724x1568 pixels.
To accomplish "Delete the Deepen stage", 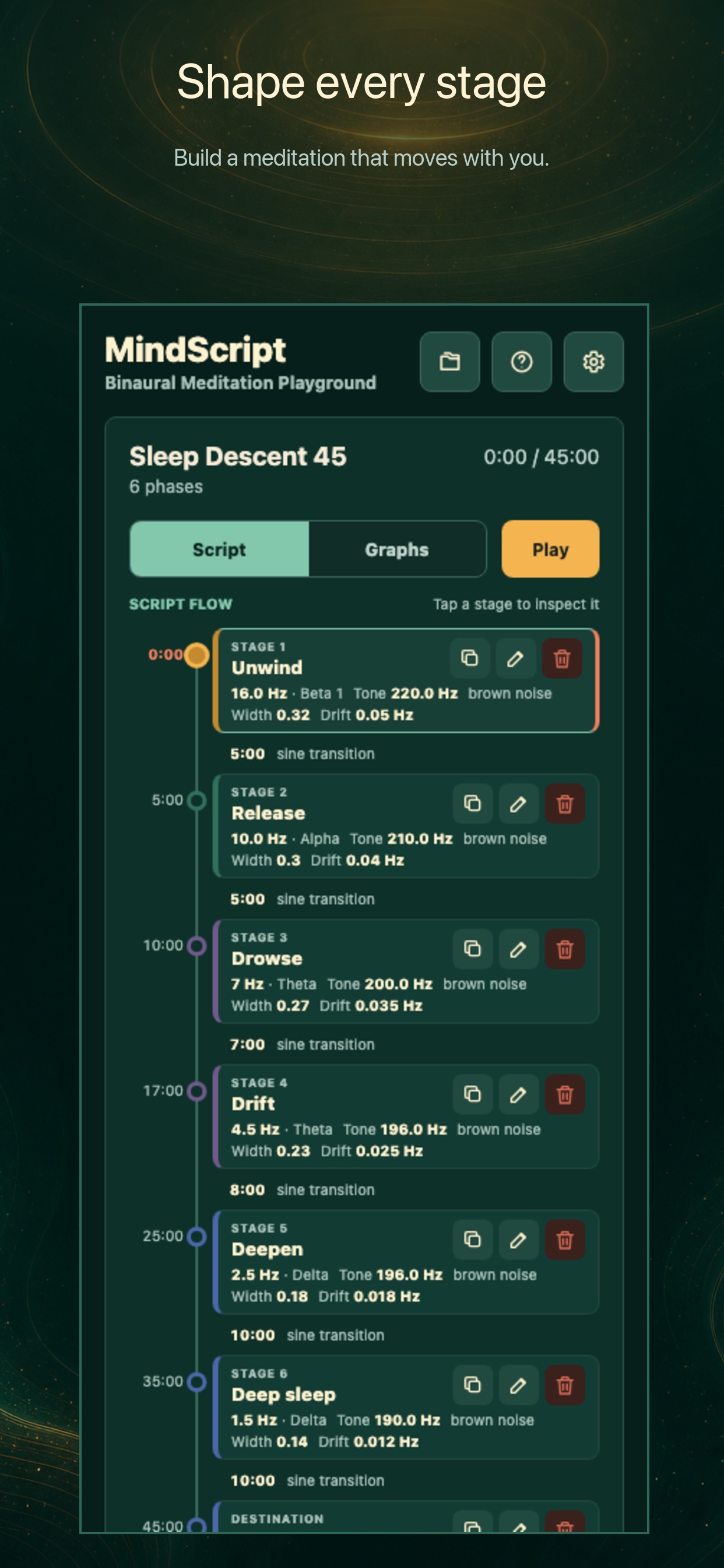I will click(565, 1240).
